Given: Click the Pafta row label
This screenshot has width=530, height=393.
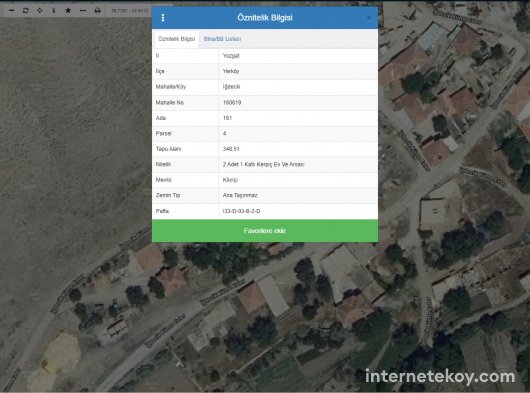Looking at the screenshot, I should pos(162,211).
